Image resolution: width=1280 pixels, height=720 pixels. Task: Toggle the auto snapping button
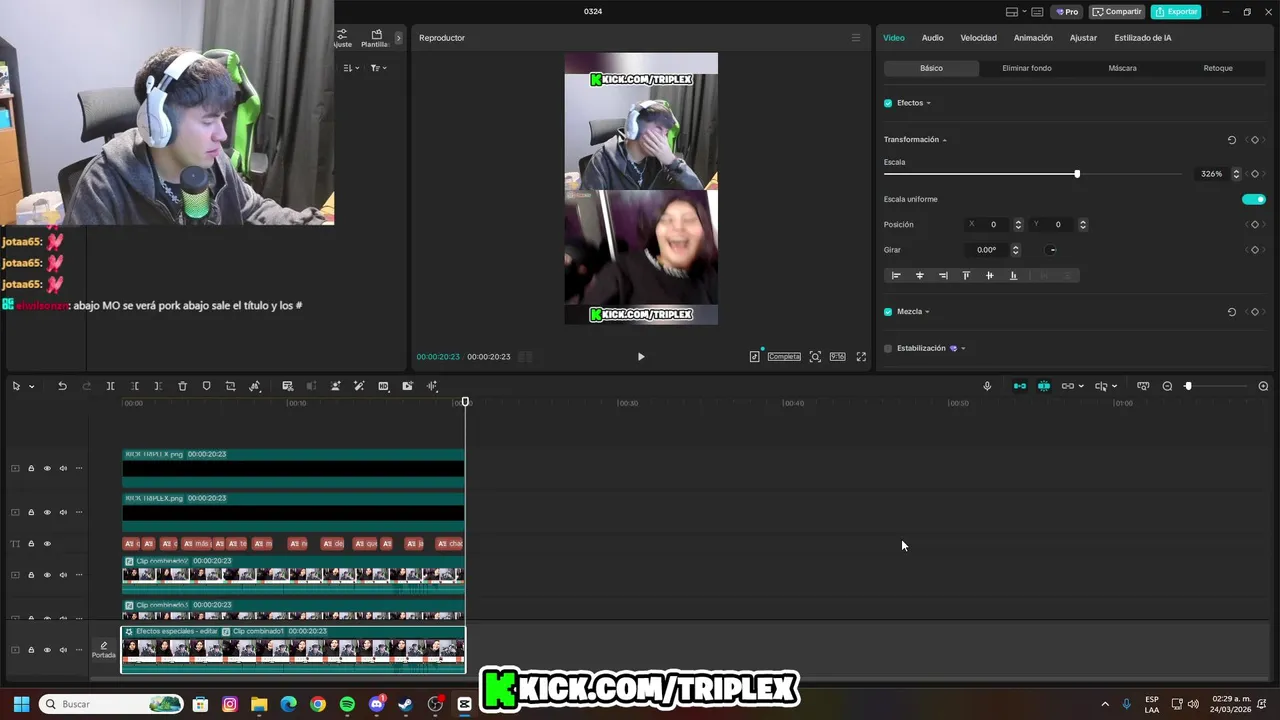(1044, 386)
